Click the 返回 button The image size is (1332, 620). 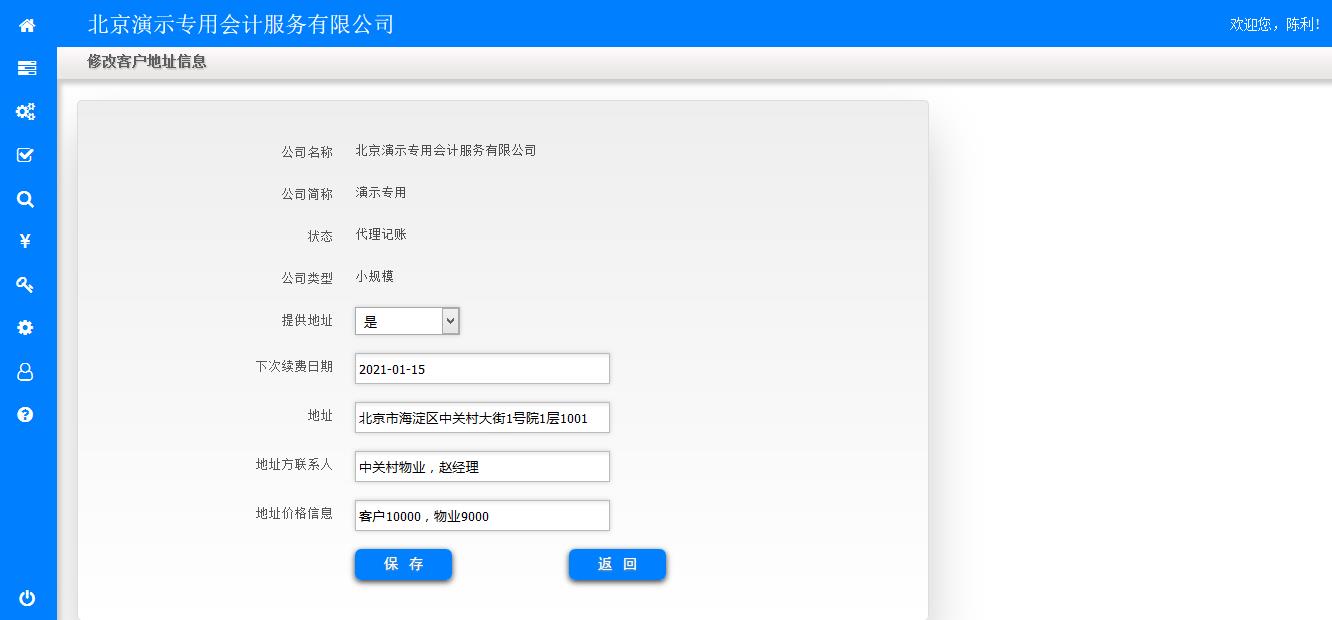(617, 564)
